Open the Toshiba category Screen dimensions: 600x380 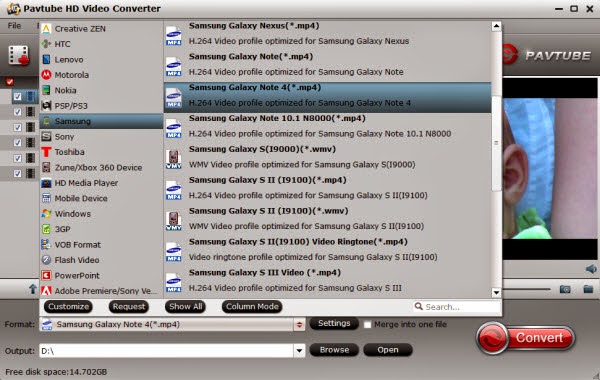click(x=101, y=152)
